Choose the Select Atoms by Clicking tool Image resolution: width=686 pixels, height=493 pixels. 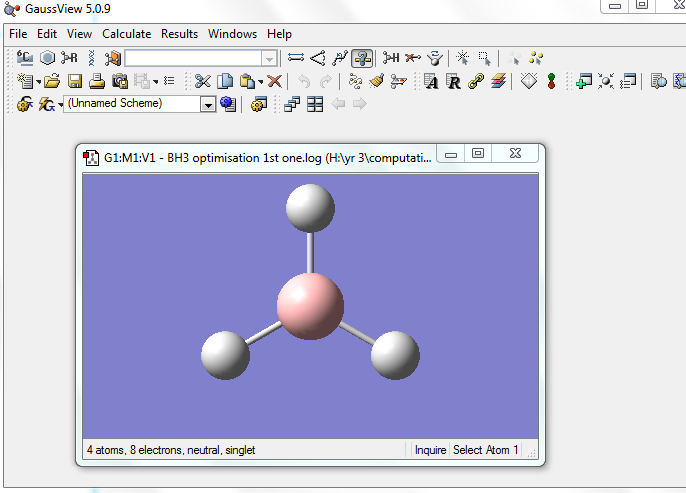(462, 57)
